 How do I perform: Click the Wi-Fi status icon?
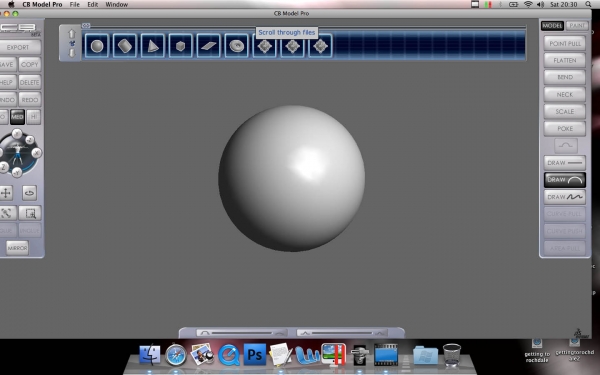coord(528,5)
